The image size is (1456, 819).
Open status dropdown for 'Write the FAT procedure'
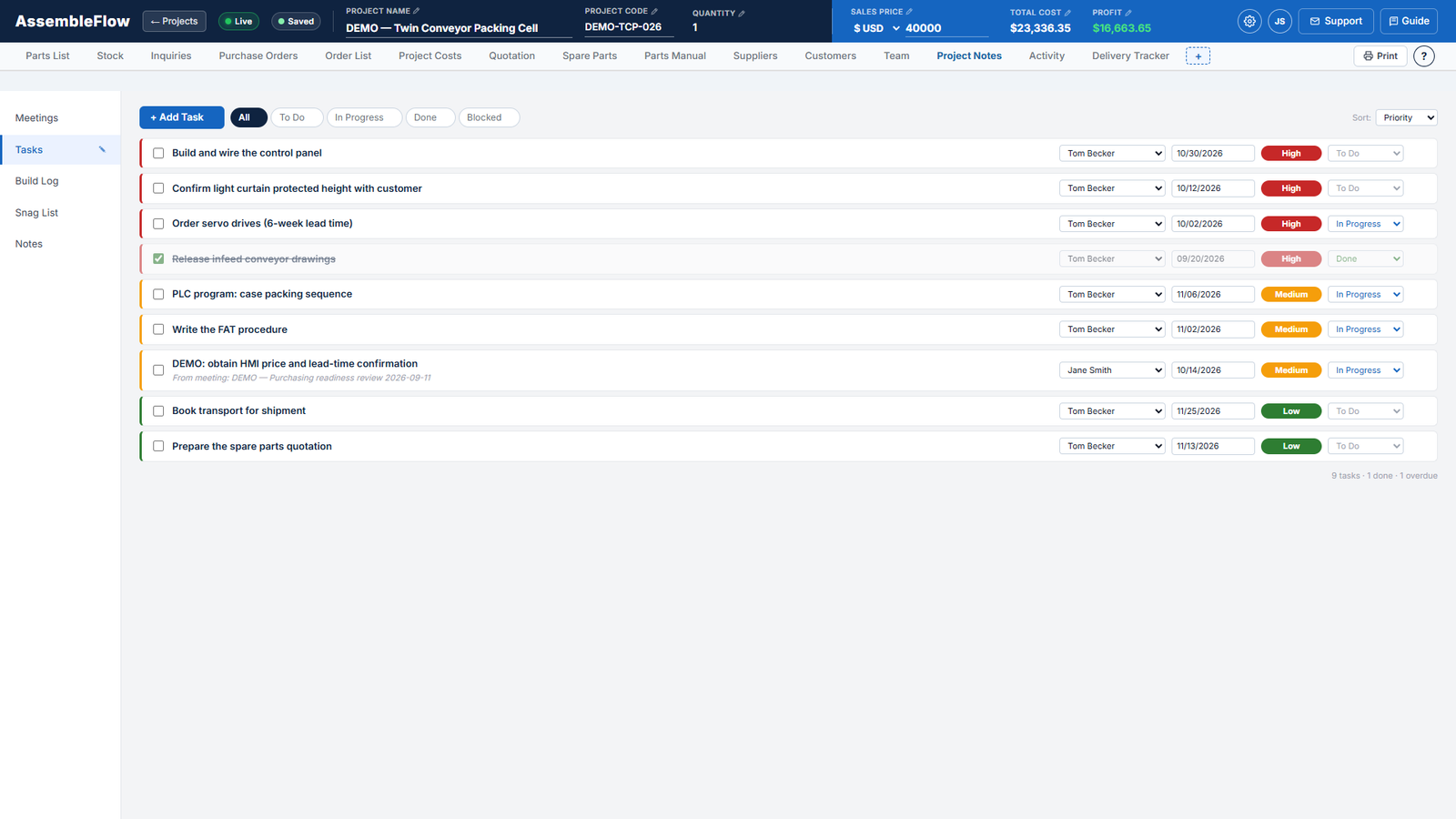[1365, 329]
